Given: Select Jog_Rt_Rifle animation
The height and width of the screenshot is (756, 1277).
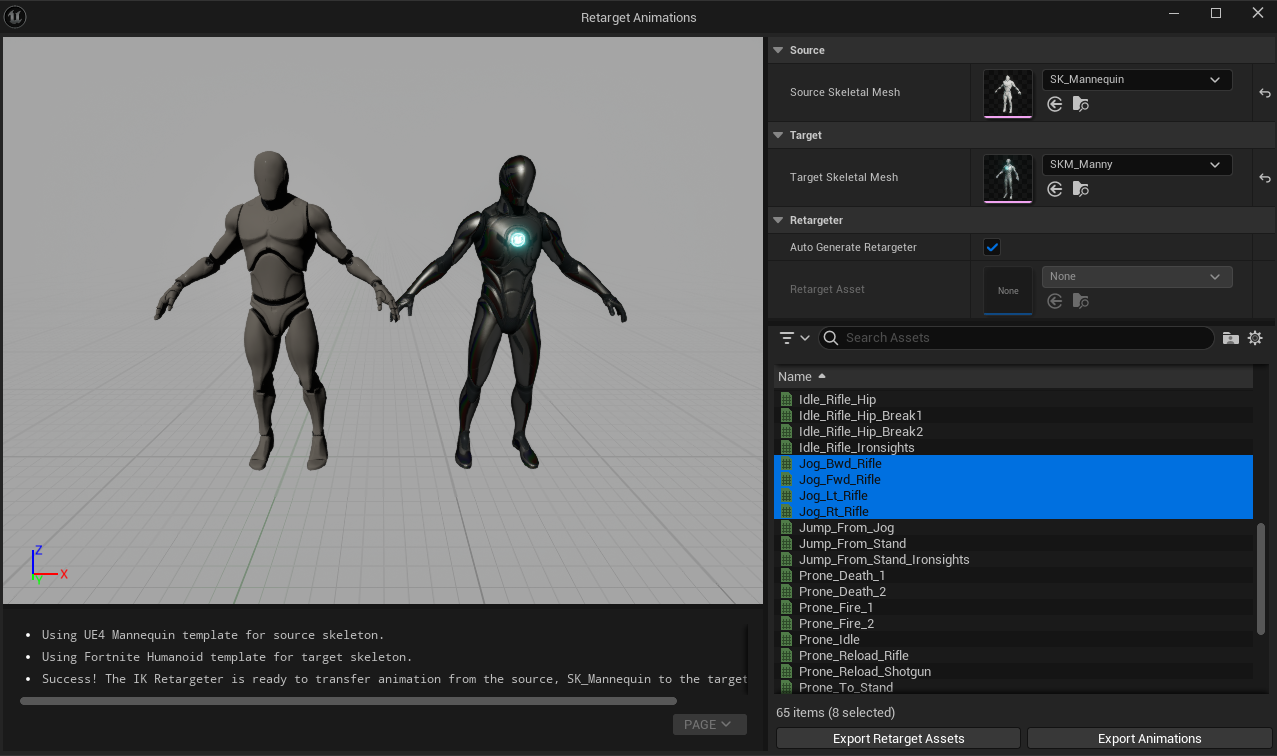Looking at the screenshot, I should pyautogui.click(x=1013, y=512).
